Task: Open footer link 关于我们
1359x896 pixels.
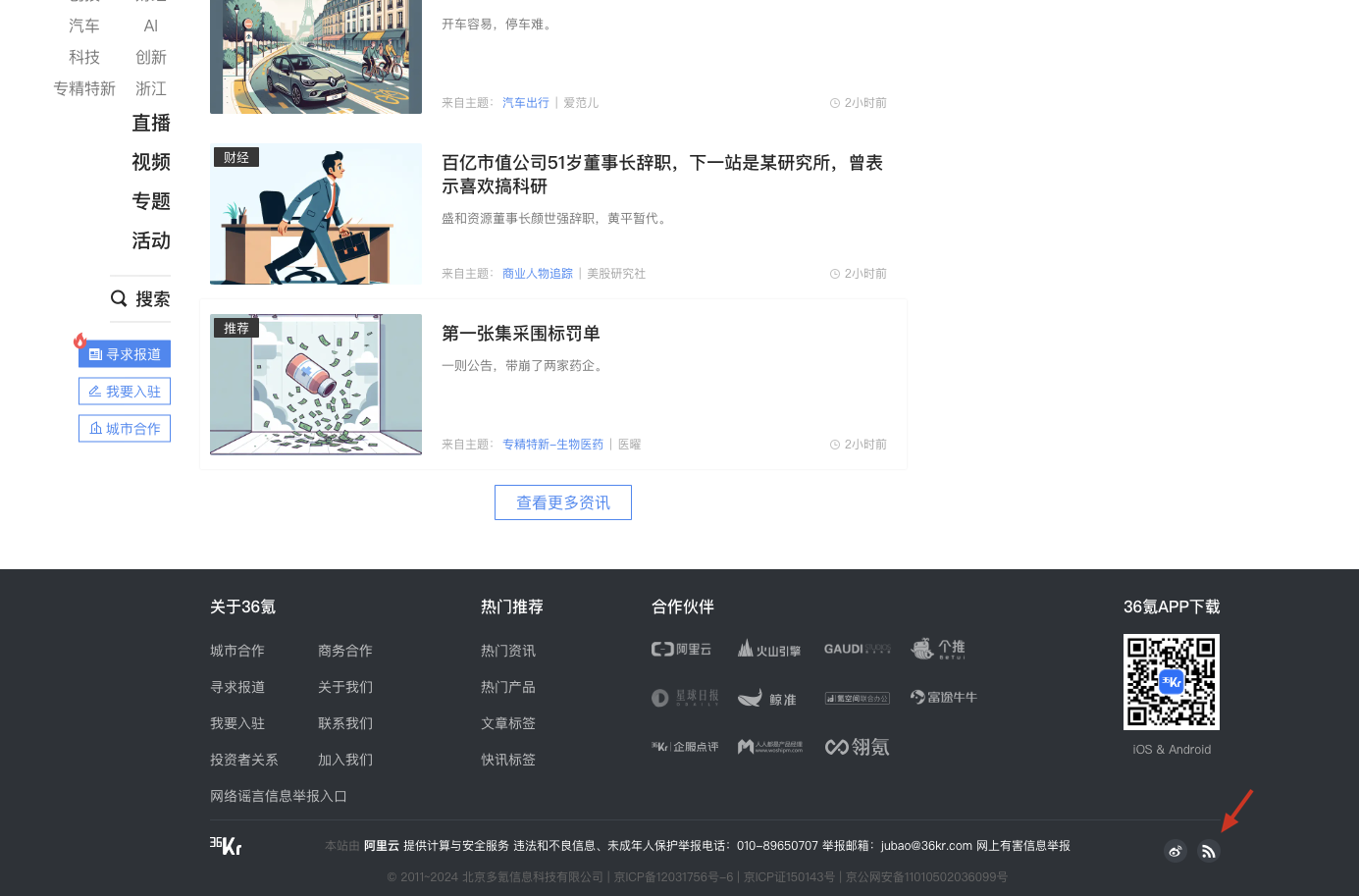Action: 345,687
